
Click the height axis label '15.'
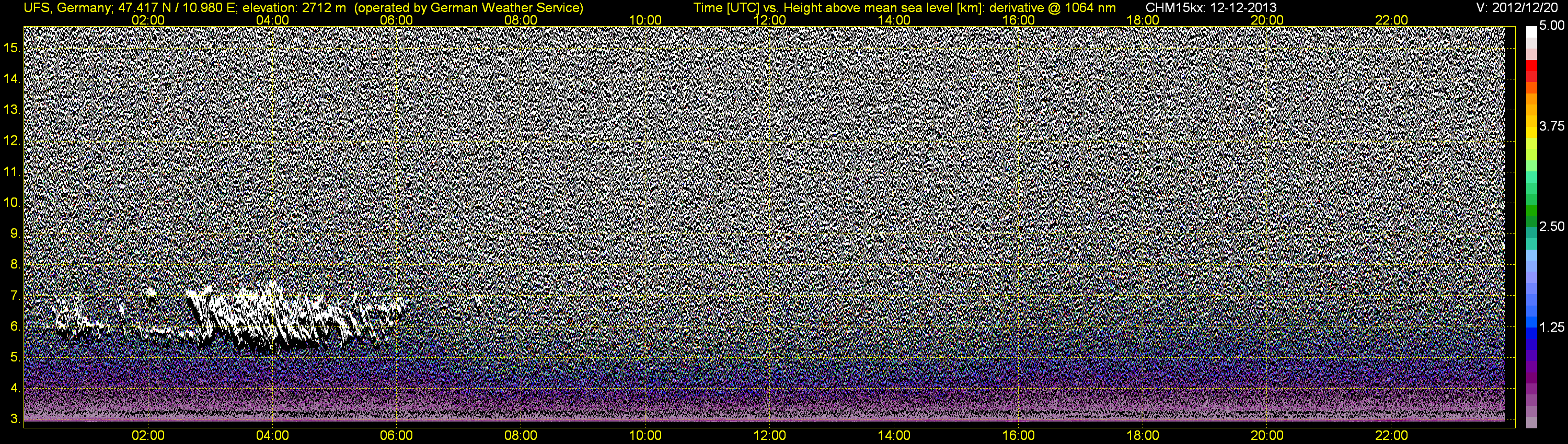12,48
